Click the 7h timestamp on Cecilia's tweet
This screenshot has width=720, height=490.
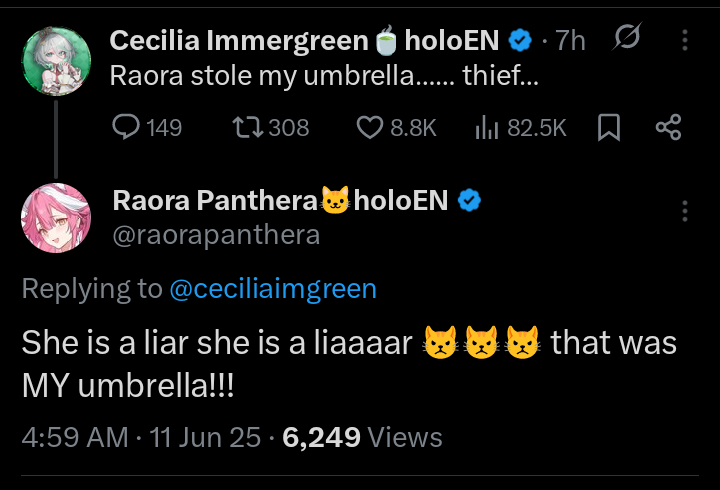click(570, 40)
